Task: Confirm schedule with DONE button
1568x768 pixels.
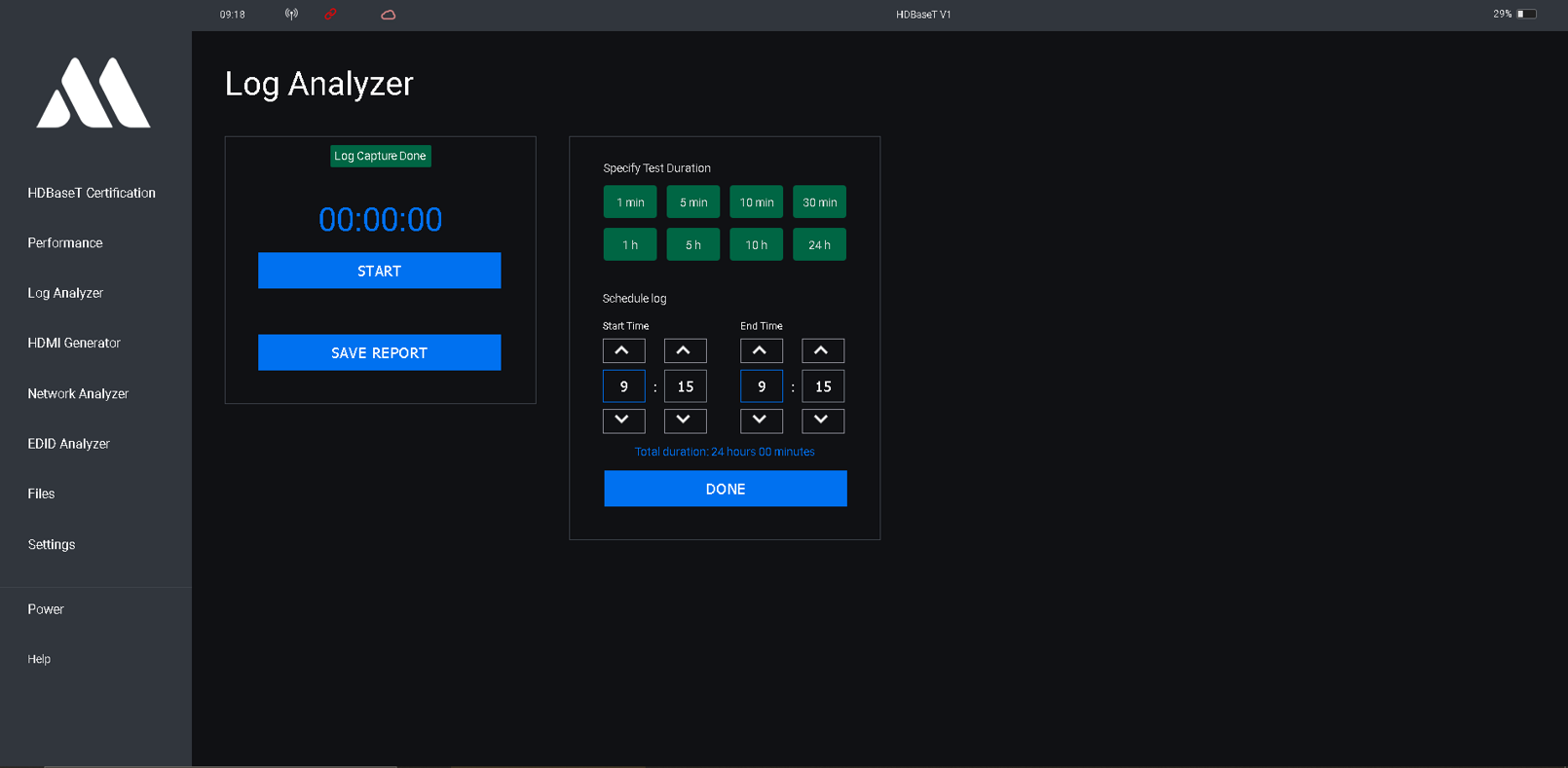Action: tap(726, 489)
